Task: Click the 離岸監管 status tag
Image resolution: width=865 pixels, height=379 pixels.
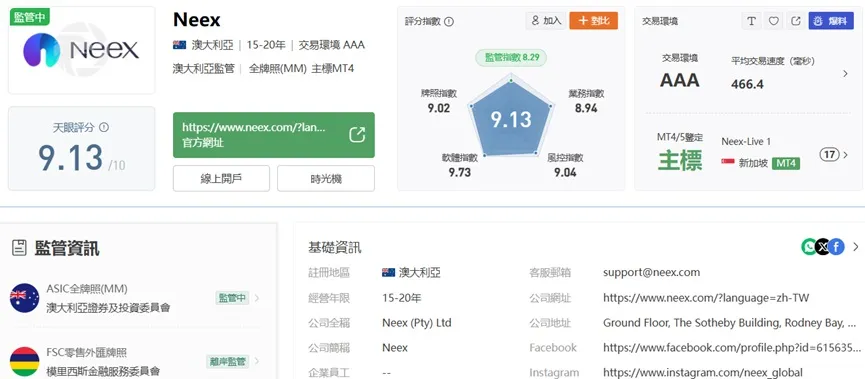Action: pyautogui.click(x=228, y=362)
